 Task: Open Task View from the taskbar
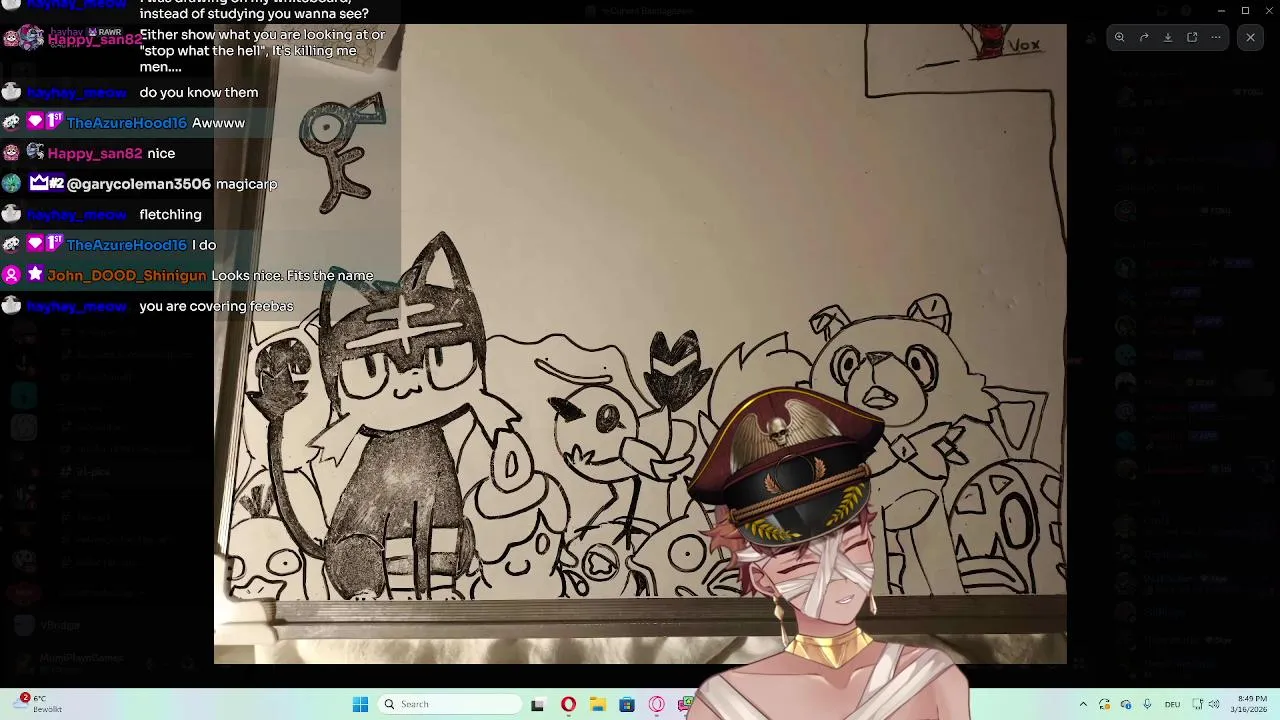click(537, 704)
